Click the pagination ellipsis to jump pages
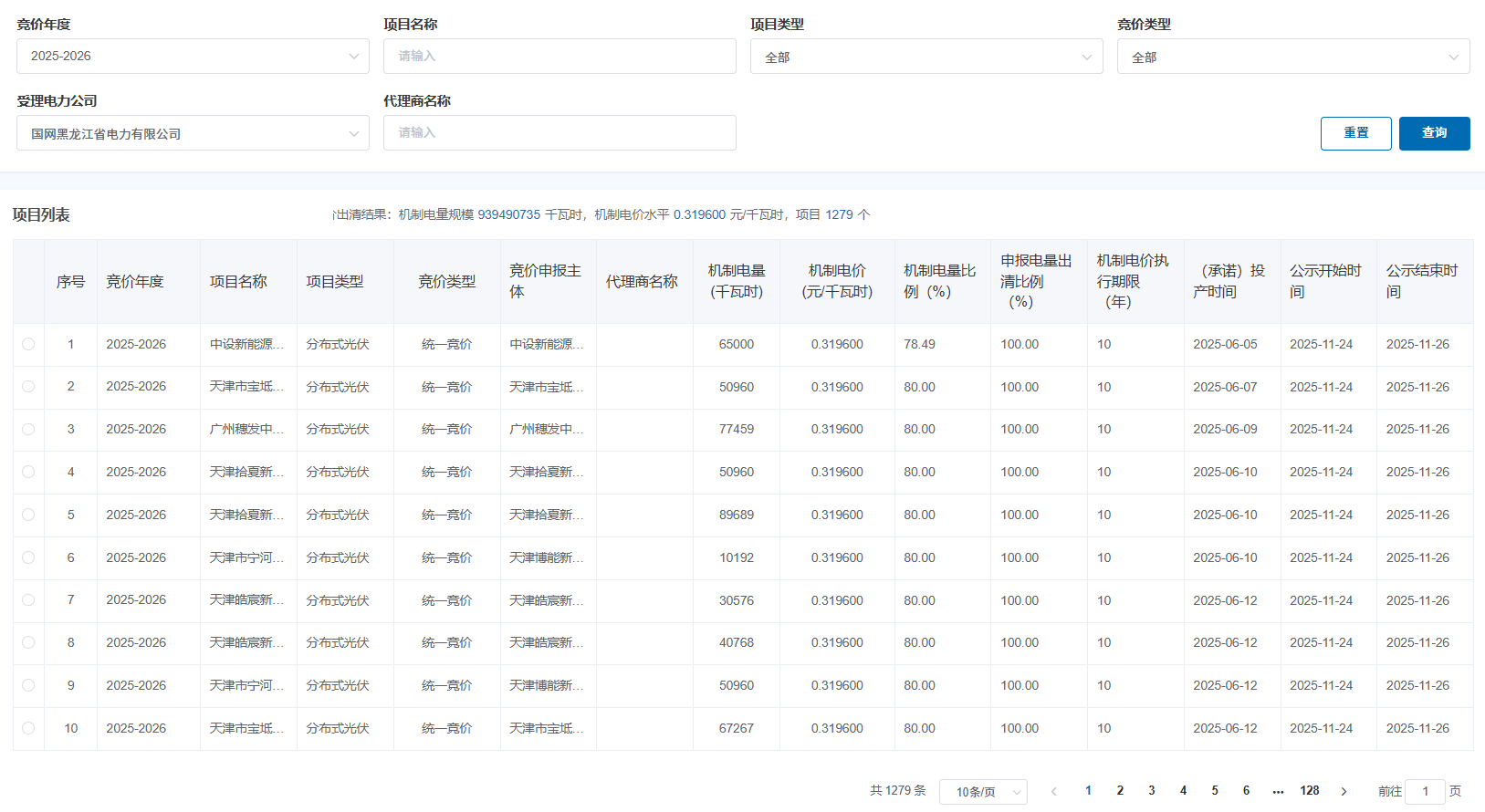Image resolution: width=1485 pixels, height=812 pixels. coord(1278,791)
